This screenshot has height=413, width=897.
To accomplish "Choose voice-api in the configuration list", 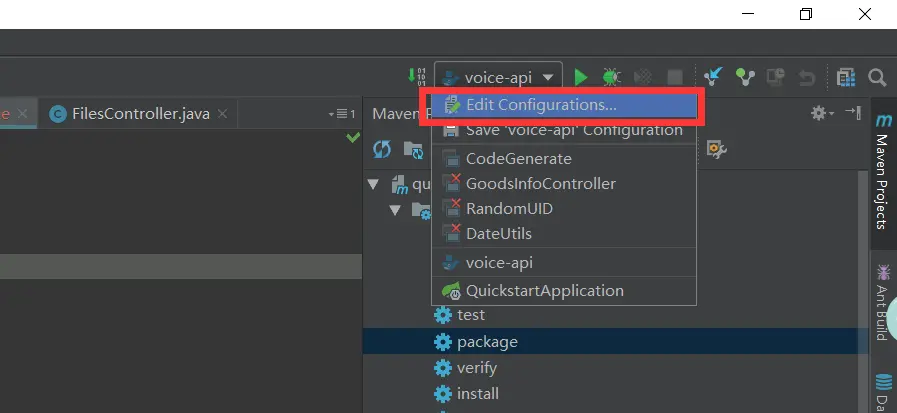I will 563,263.
